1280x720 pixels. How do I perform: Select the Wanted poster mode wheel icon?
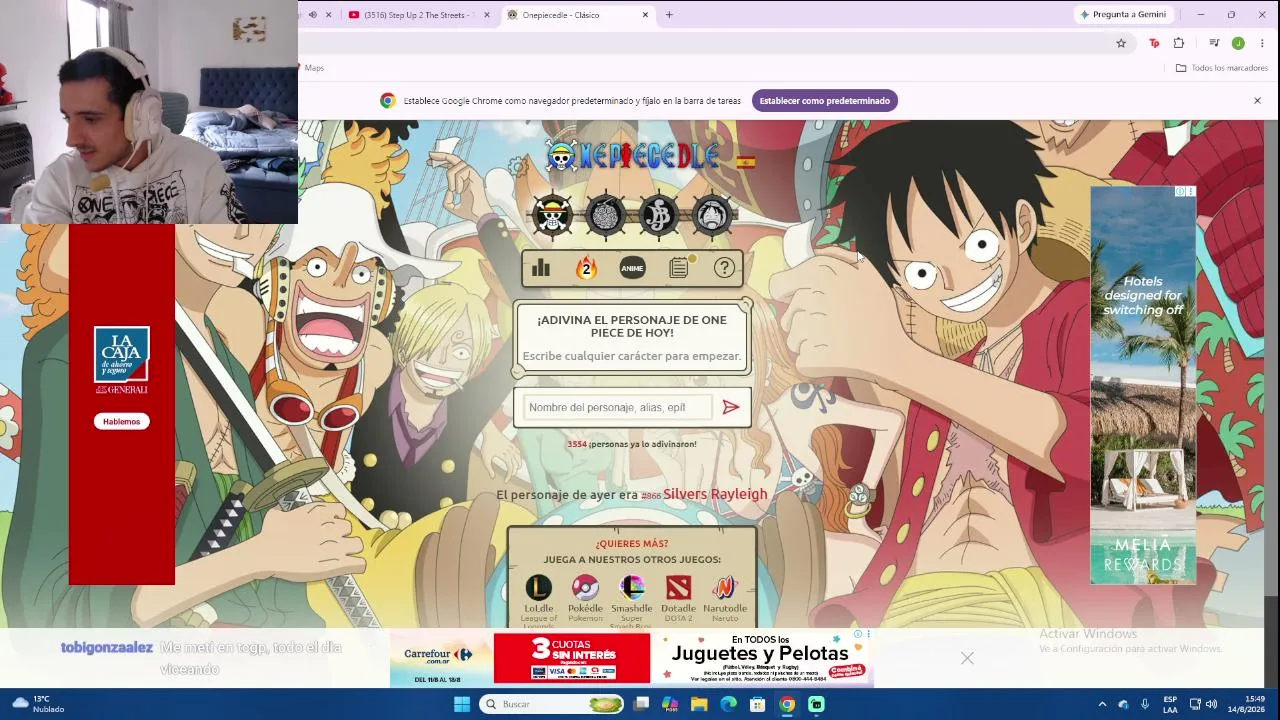658,215
